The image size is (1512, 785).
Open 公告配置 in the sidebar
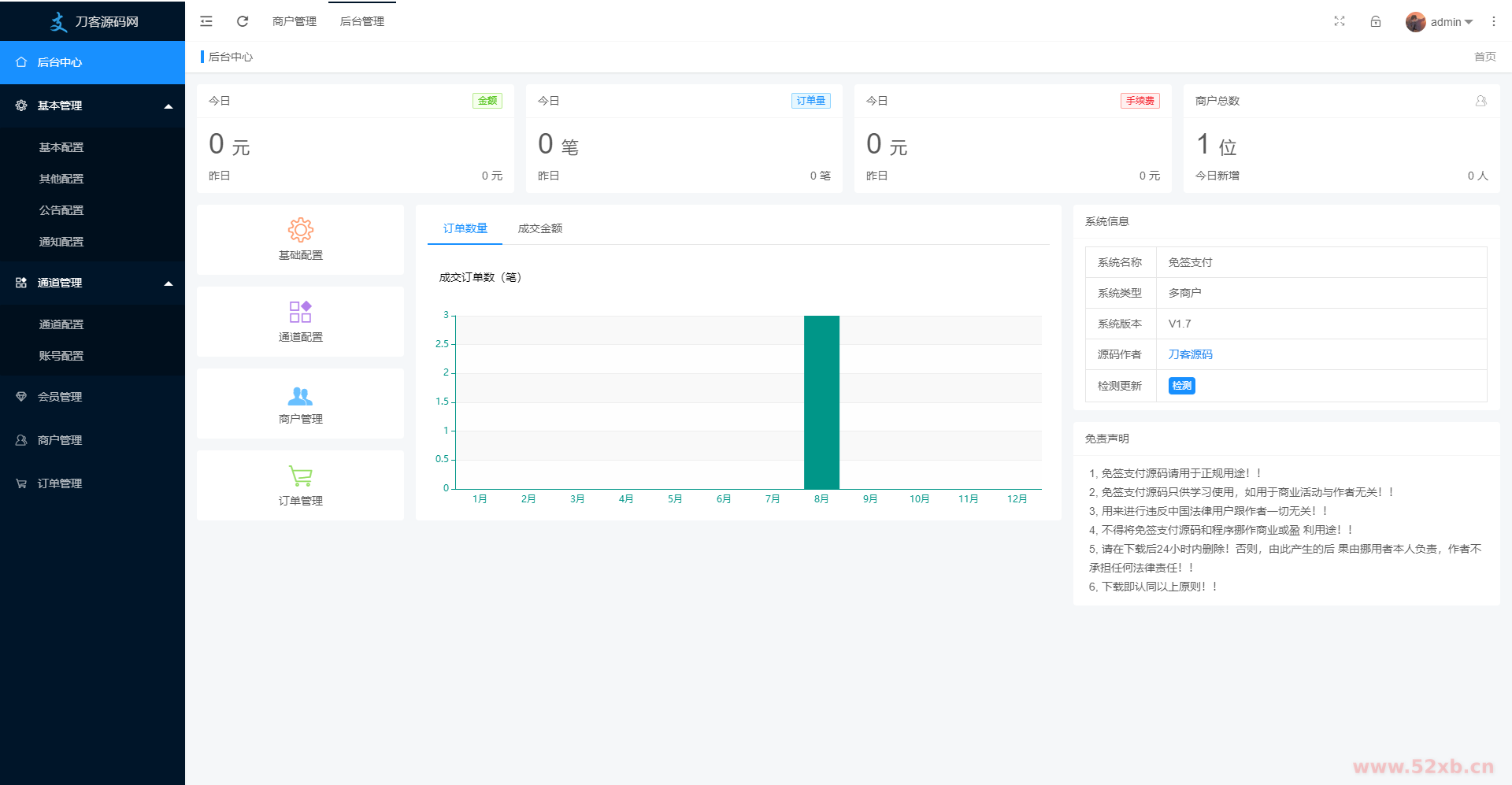point(61,210)
